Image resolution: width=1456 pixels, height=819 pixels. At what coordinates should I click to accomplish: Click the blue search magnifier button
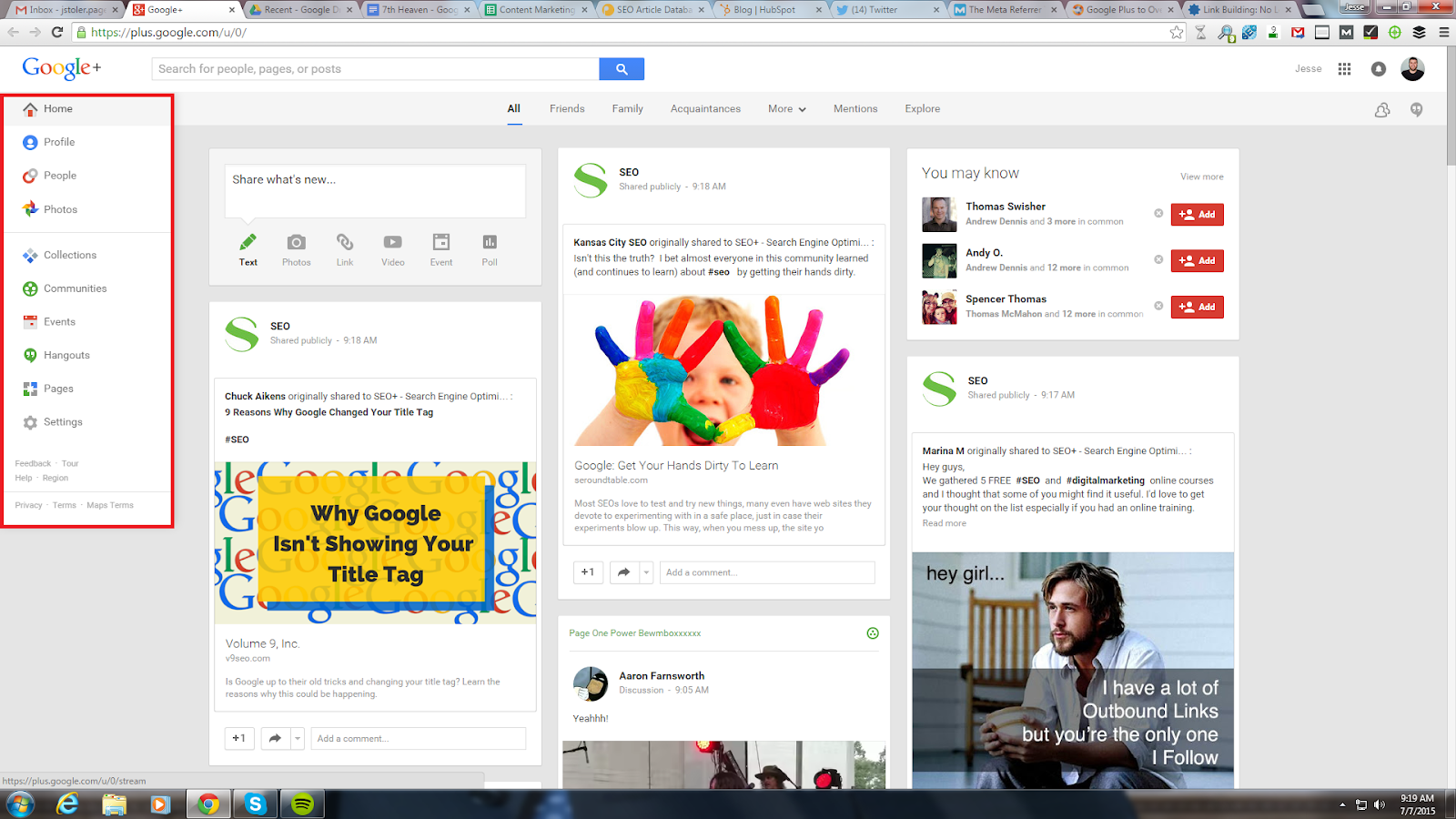pos(622,69)
